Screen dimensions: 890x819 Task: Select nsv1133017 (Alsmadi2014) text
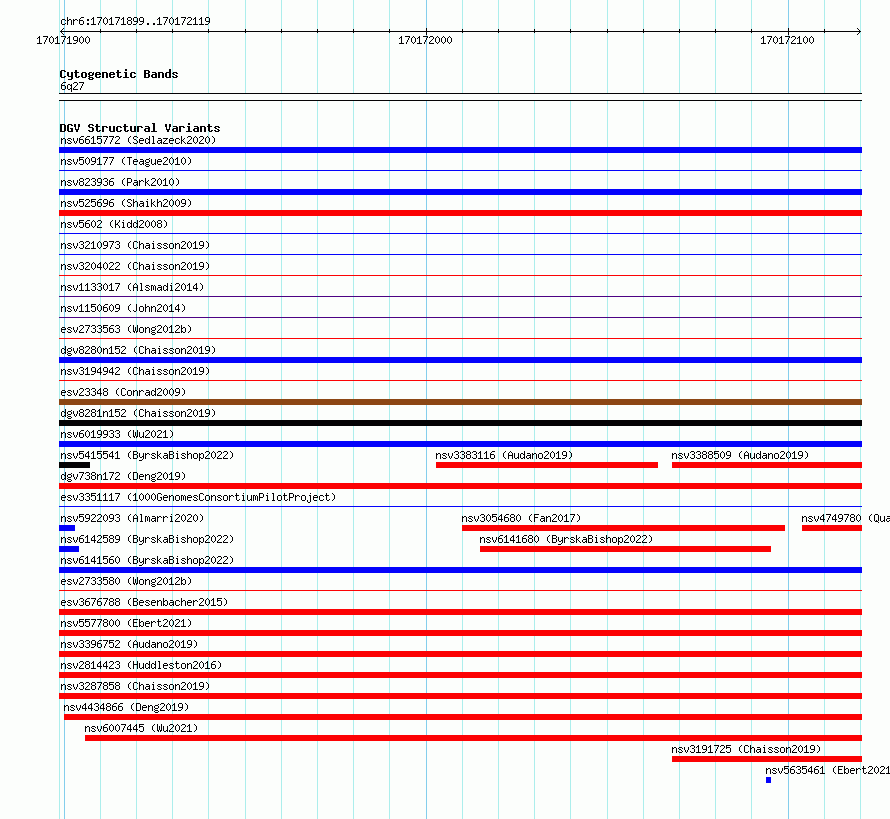[132, 287]
